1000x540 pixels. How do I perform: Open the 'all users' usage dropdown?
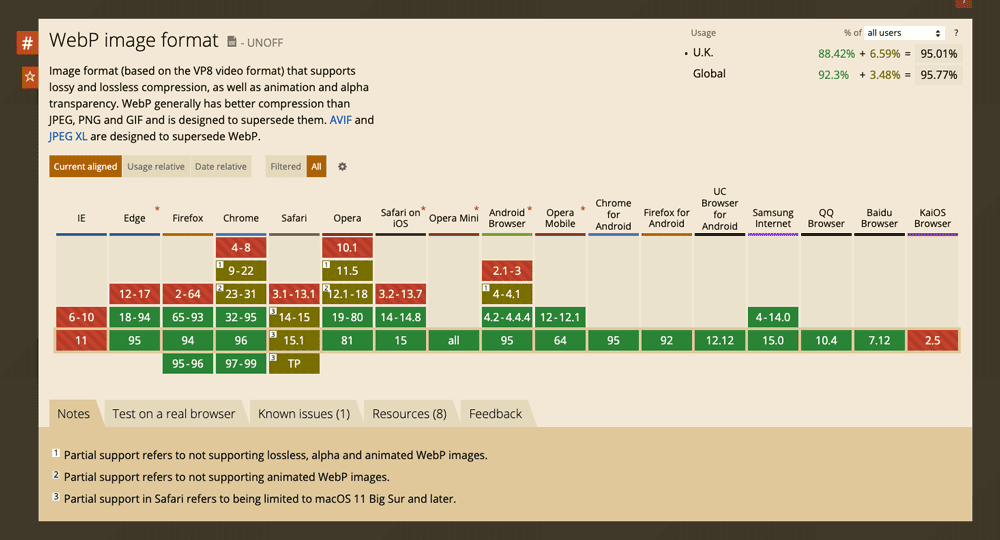coord(904,33)
